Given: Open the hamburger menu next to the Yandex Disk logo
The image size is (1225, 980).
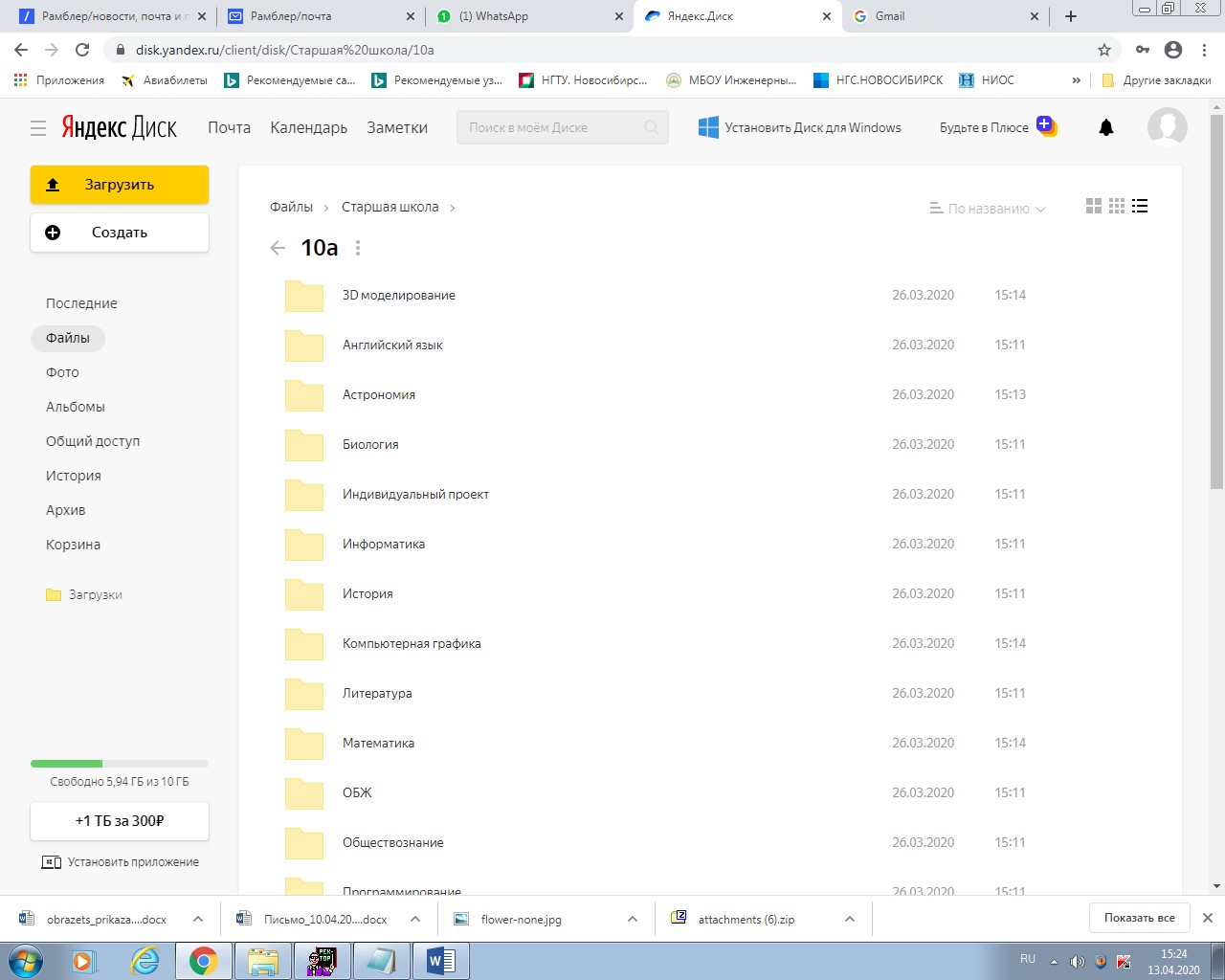Looking at the screenshot, I should point(38,127).
